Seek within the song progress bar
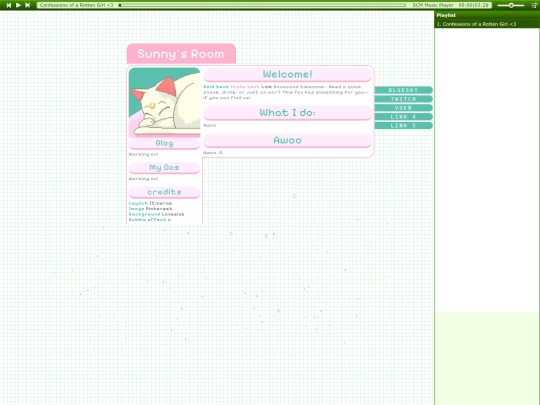540x405 pixels. 262,5
